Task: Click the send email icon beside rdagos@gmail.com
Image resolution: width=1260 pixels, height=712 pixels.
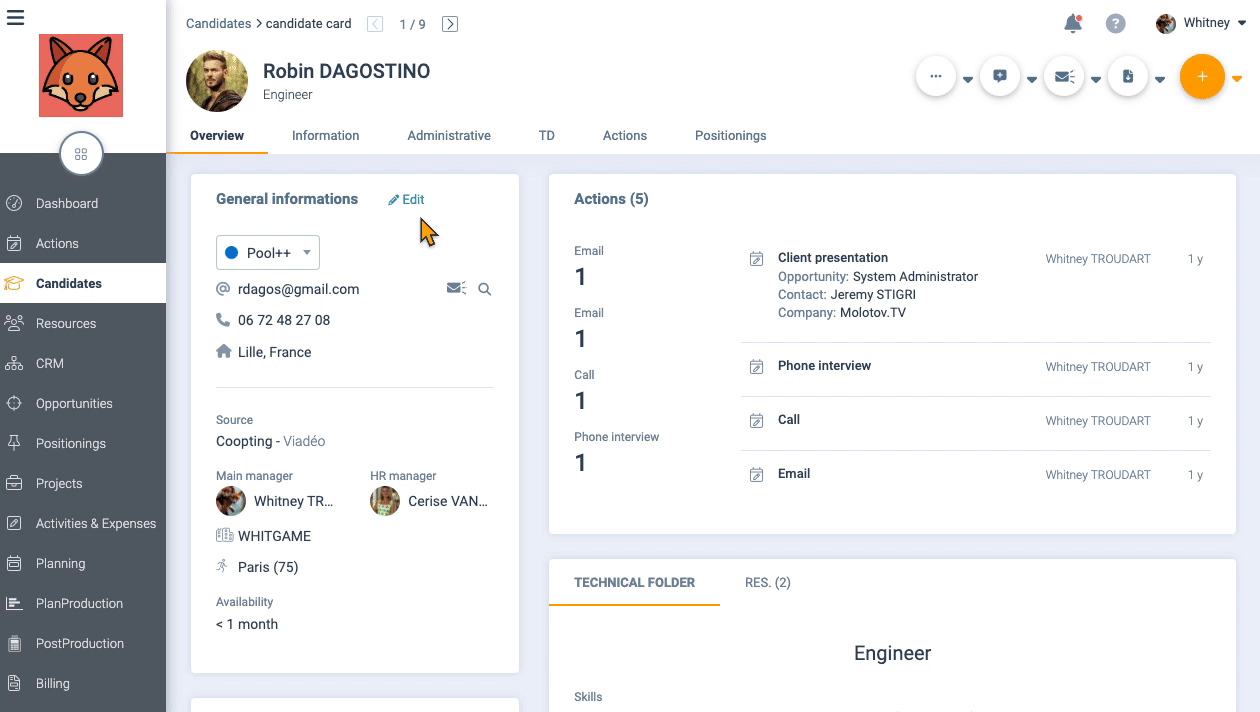Action: click(456, 289)
